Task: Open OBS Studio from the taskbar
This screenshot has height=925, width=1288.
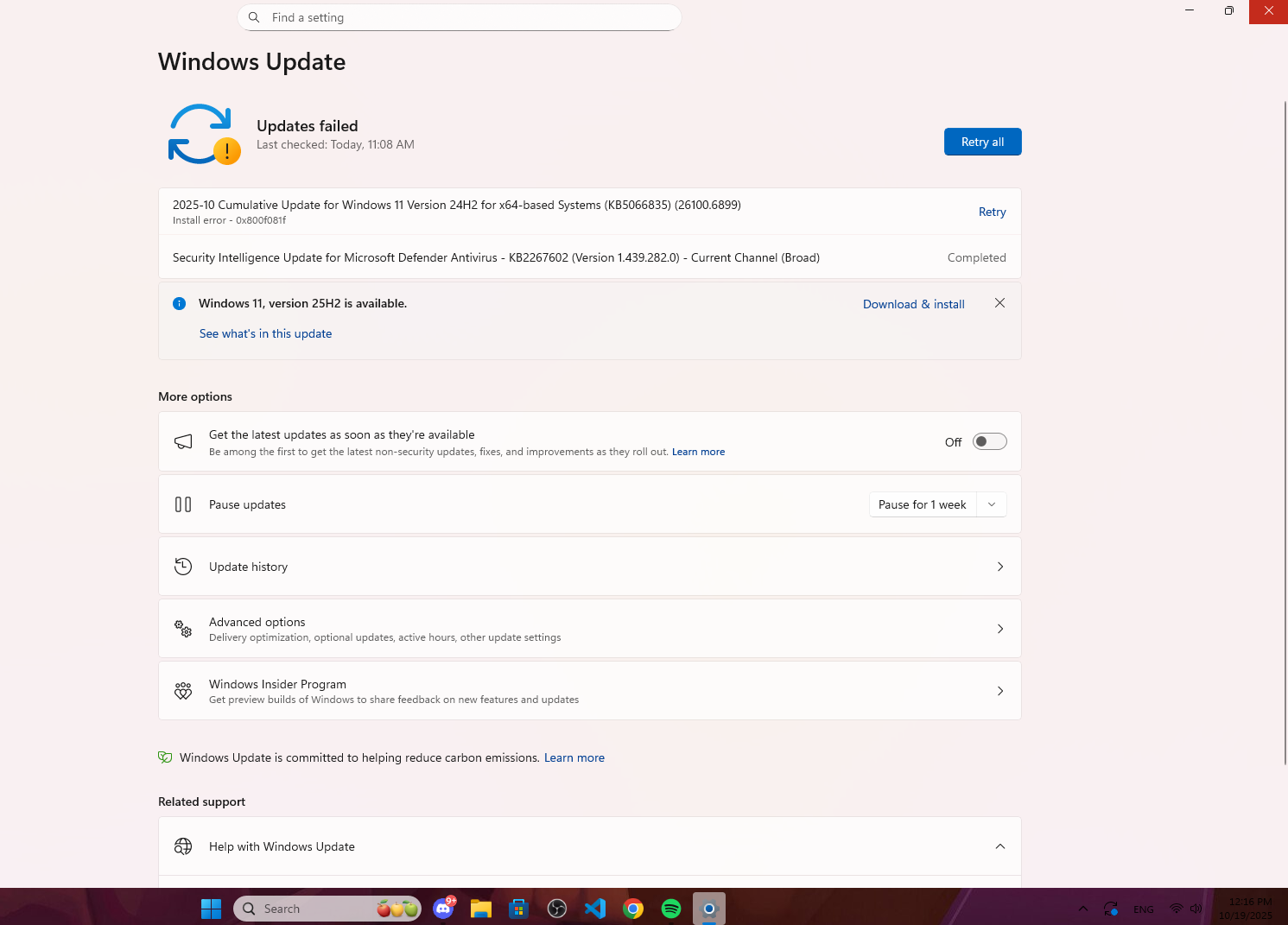Action: point(557,909)
